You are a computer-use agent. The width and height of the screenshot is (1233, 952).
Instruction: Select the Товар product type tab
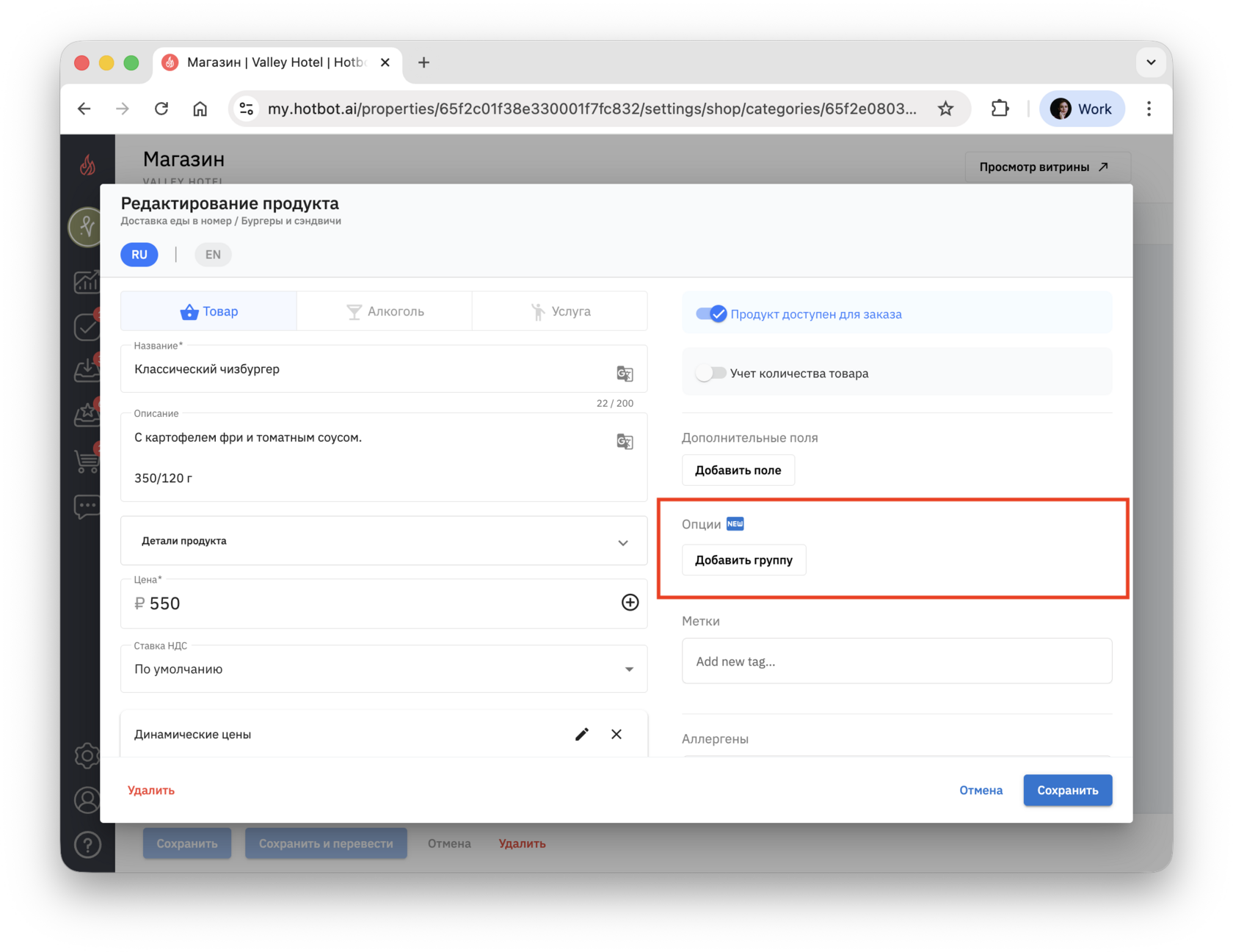tap(209, 311)
